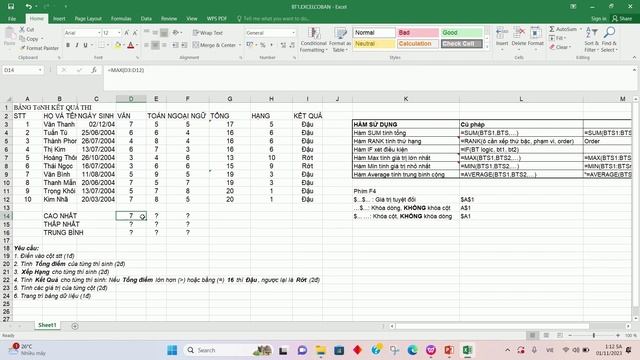Click the AutoSum sigma icon
Viewport: 640px width, 360px height.
(x=552, y=29)
